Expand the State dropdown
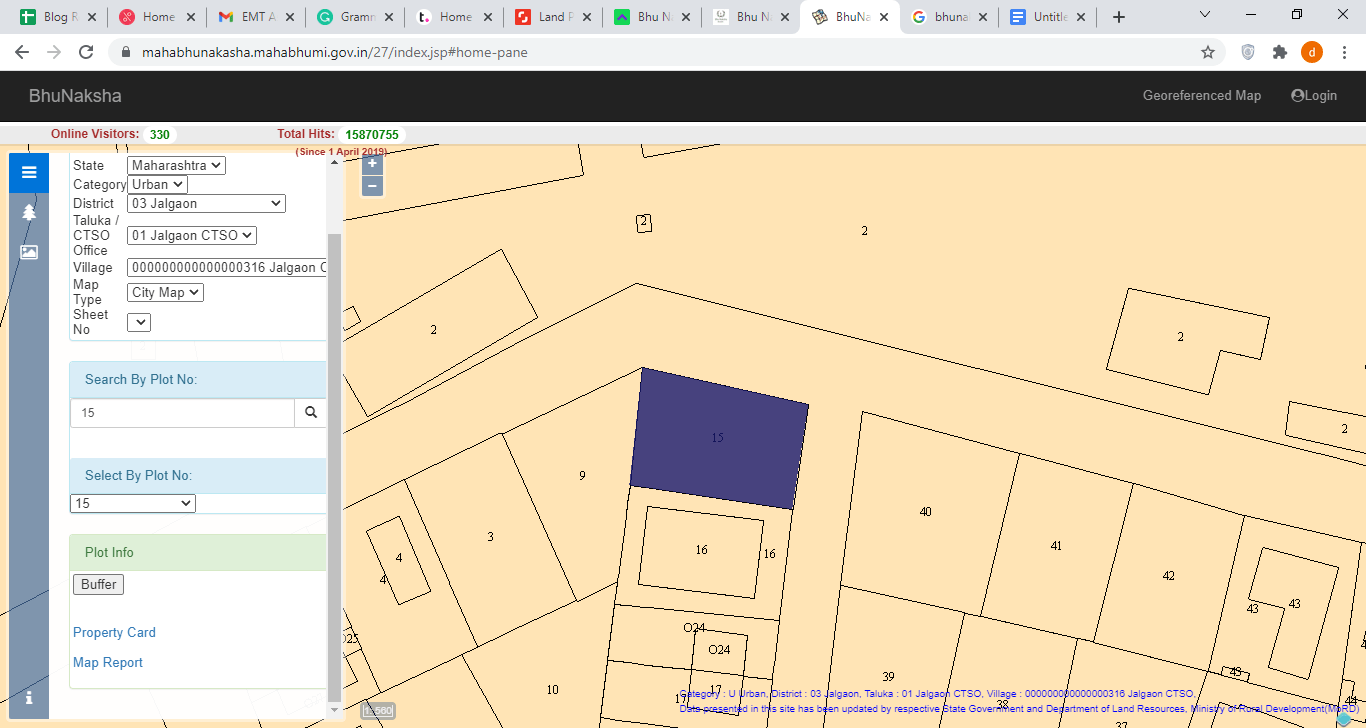Viewport: 1366px width, 728px height. click(x=176, y=165)
